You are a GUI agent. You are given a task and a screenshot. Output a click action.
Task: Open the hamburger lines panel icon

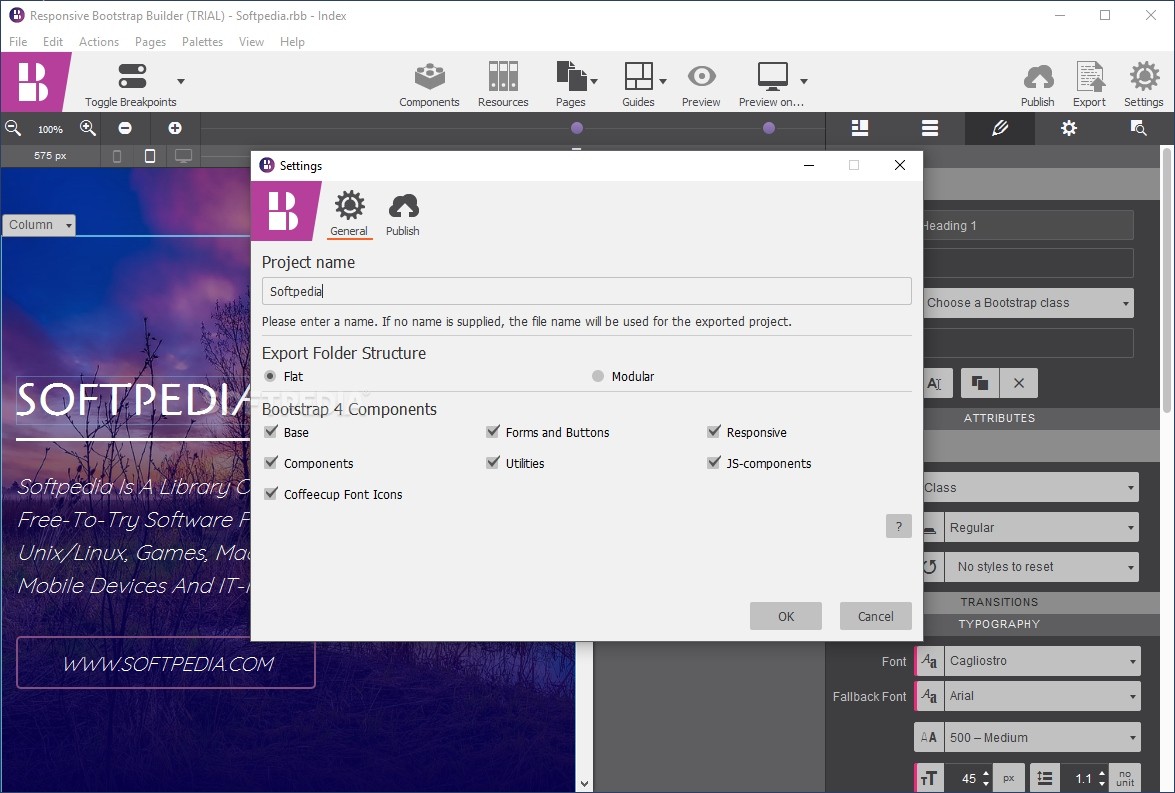[930, 128]
